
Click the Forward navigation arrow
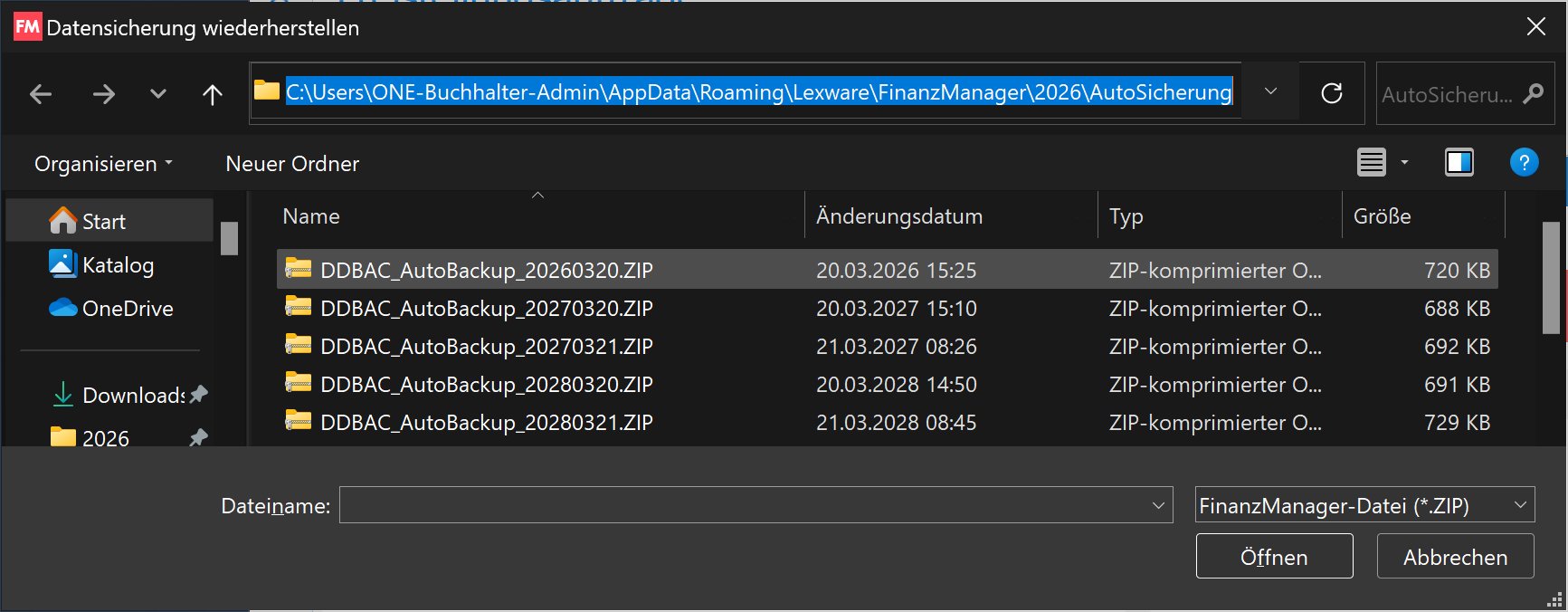(104, 94)
